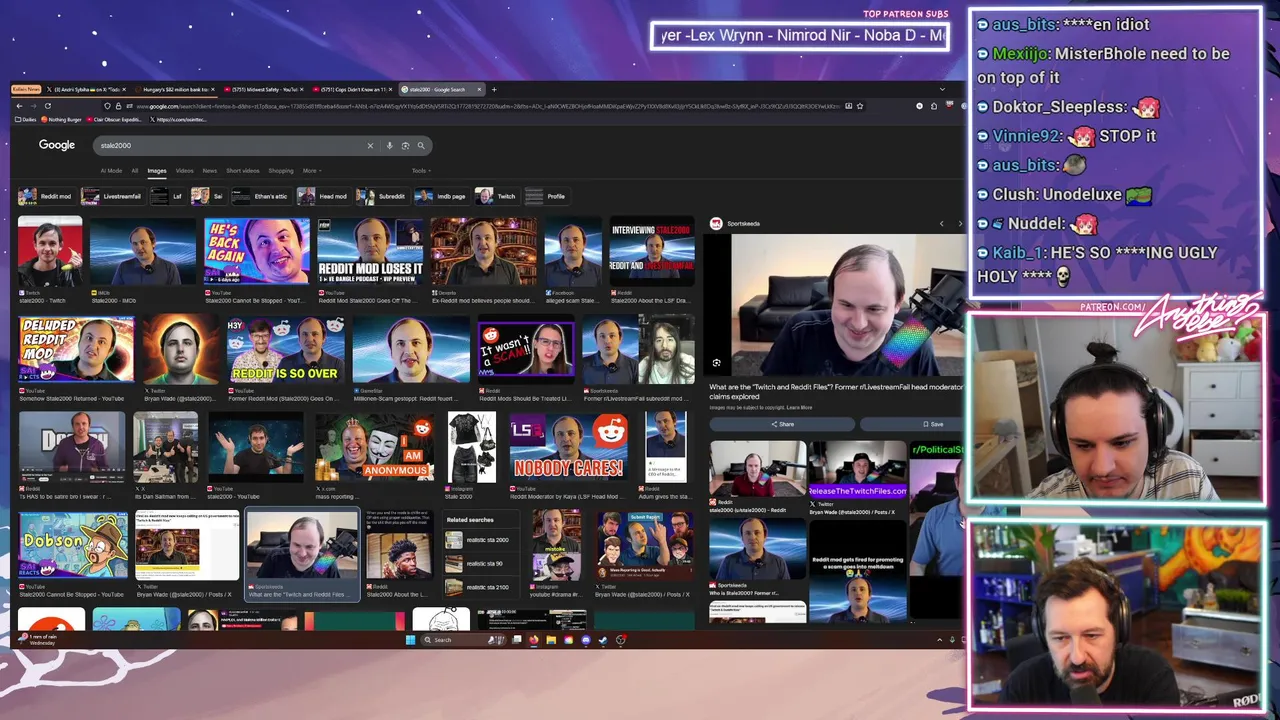The width and height of the screenshot is (1280, 720).
Task: Click the magnifier search submit icon
Action: 421,146
